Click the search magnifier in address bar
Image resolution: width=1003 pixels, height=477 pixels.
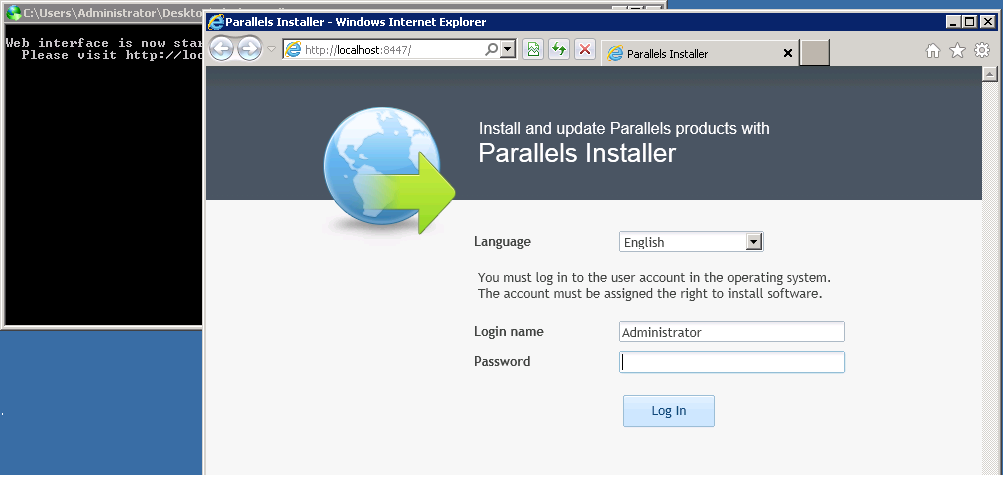(491, 49)
